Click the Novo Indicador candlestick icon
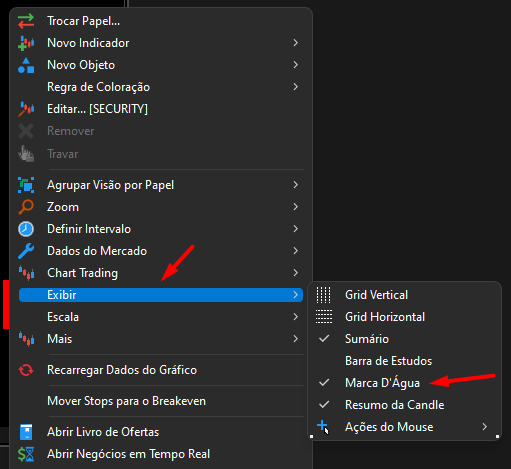The width and height of the screenshot is (511, 469). point(26,43)
